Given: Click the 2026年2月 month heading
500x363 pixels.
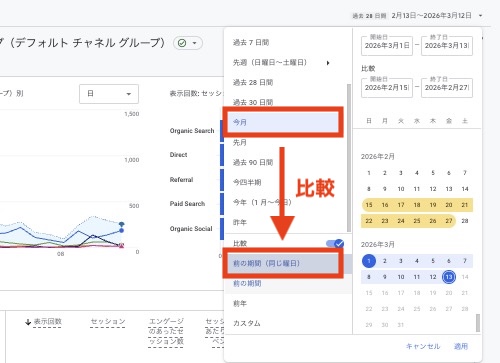Looking at the screenshot, I should pyautogui.click(x=378, y=157).
